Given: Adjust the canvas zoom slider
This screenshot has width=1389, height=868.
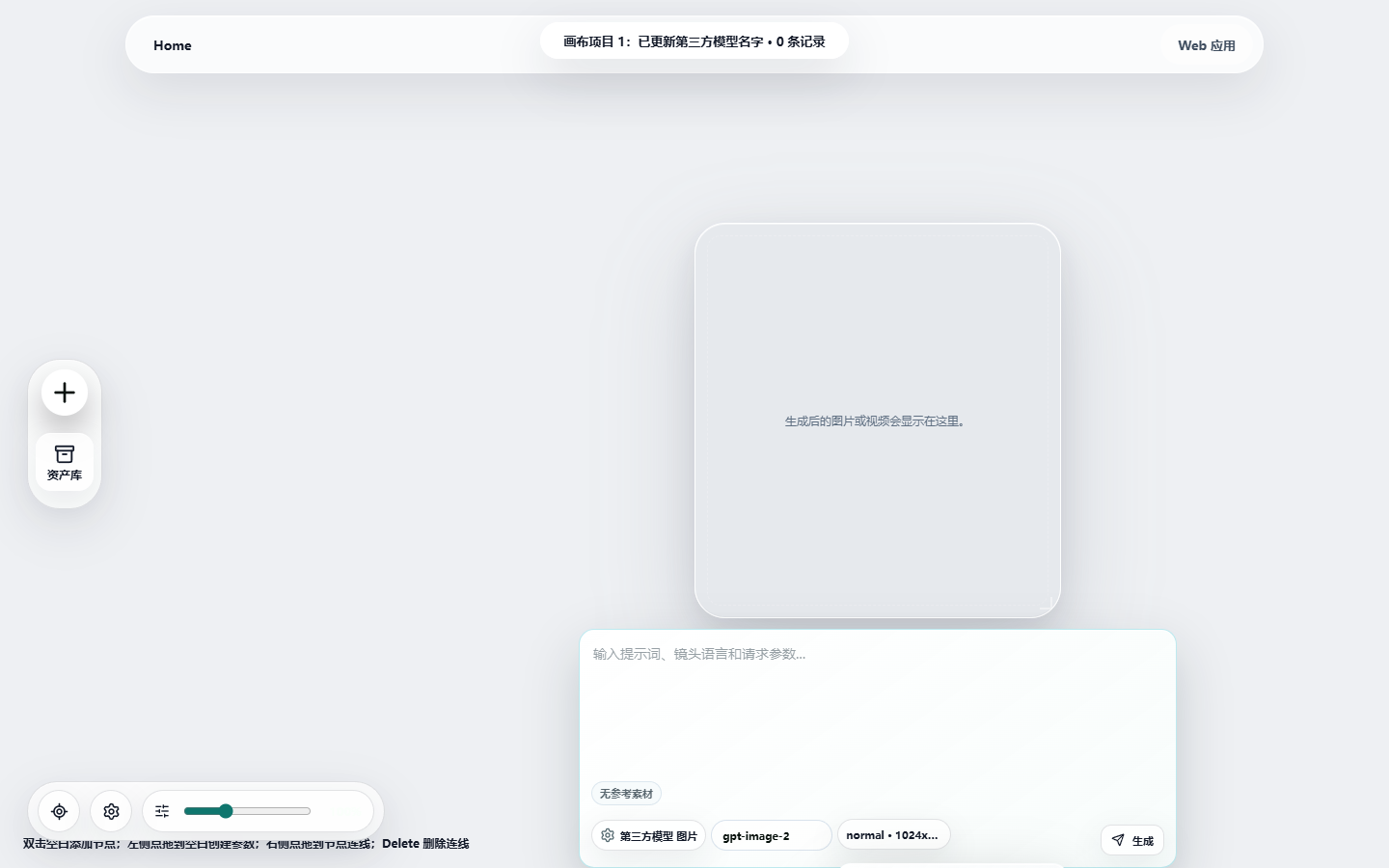Looking at the screenshot, I should point(247,811).
